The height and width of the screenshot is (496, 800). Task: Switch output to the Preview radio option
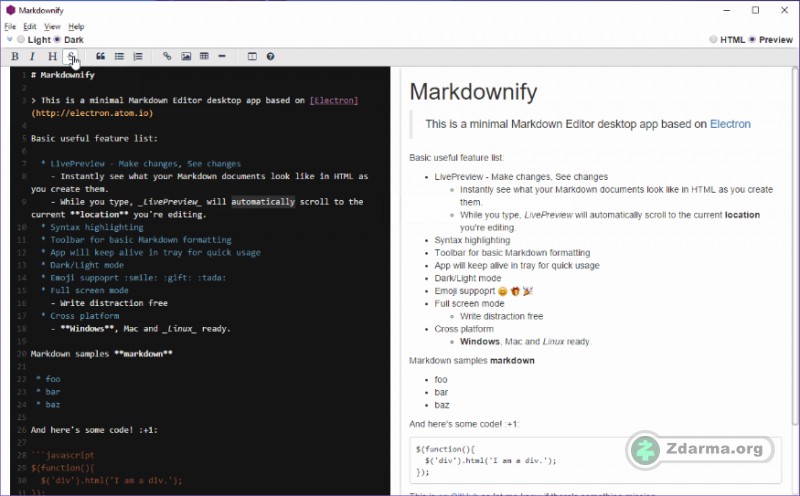(x=752, y=39)
